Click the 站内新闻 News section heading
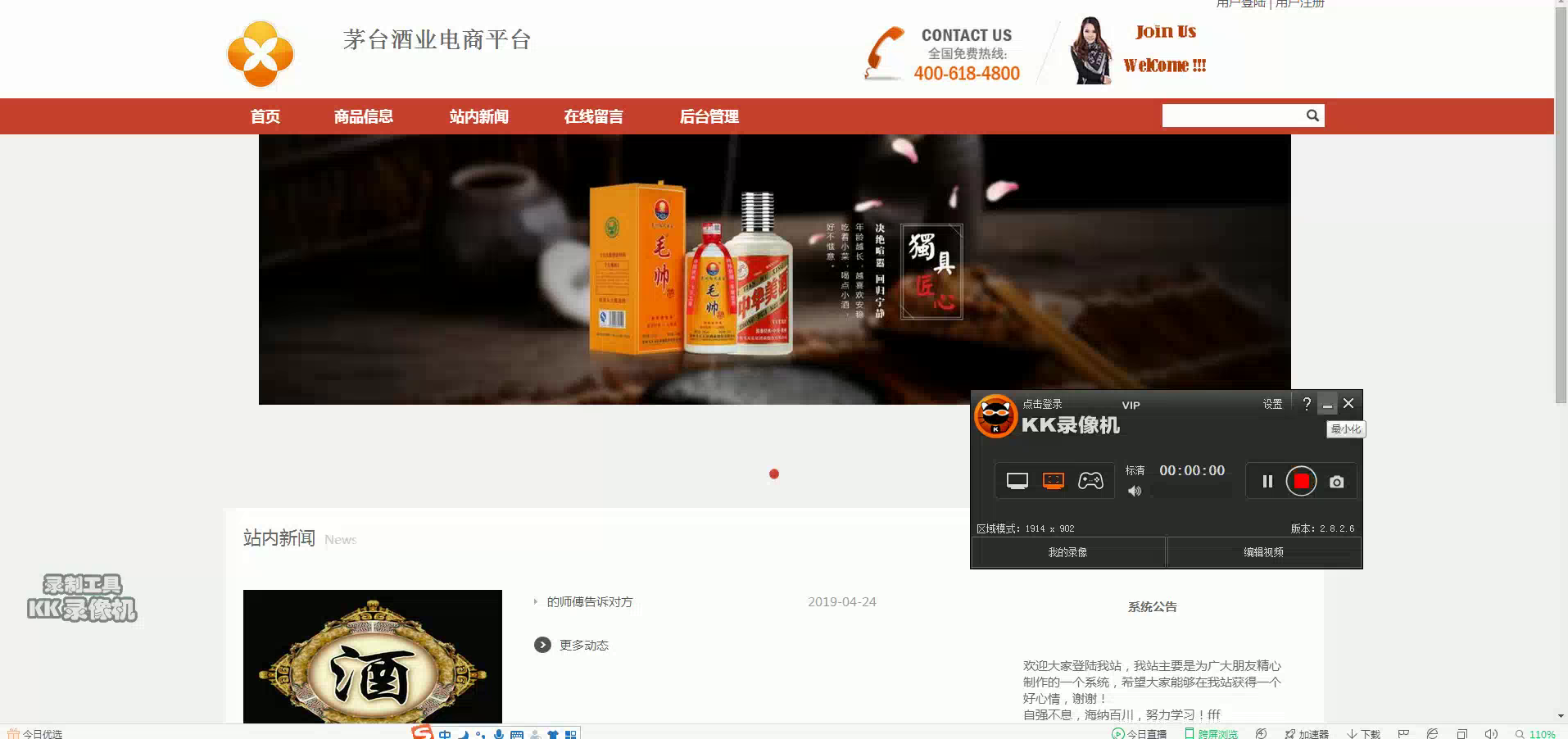This screenshot has width=1568, height=739. (300, 538)
